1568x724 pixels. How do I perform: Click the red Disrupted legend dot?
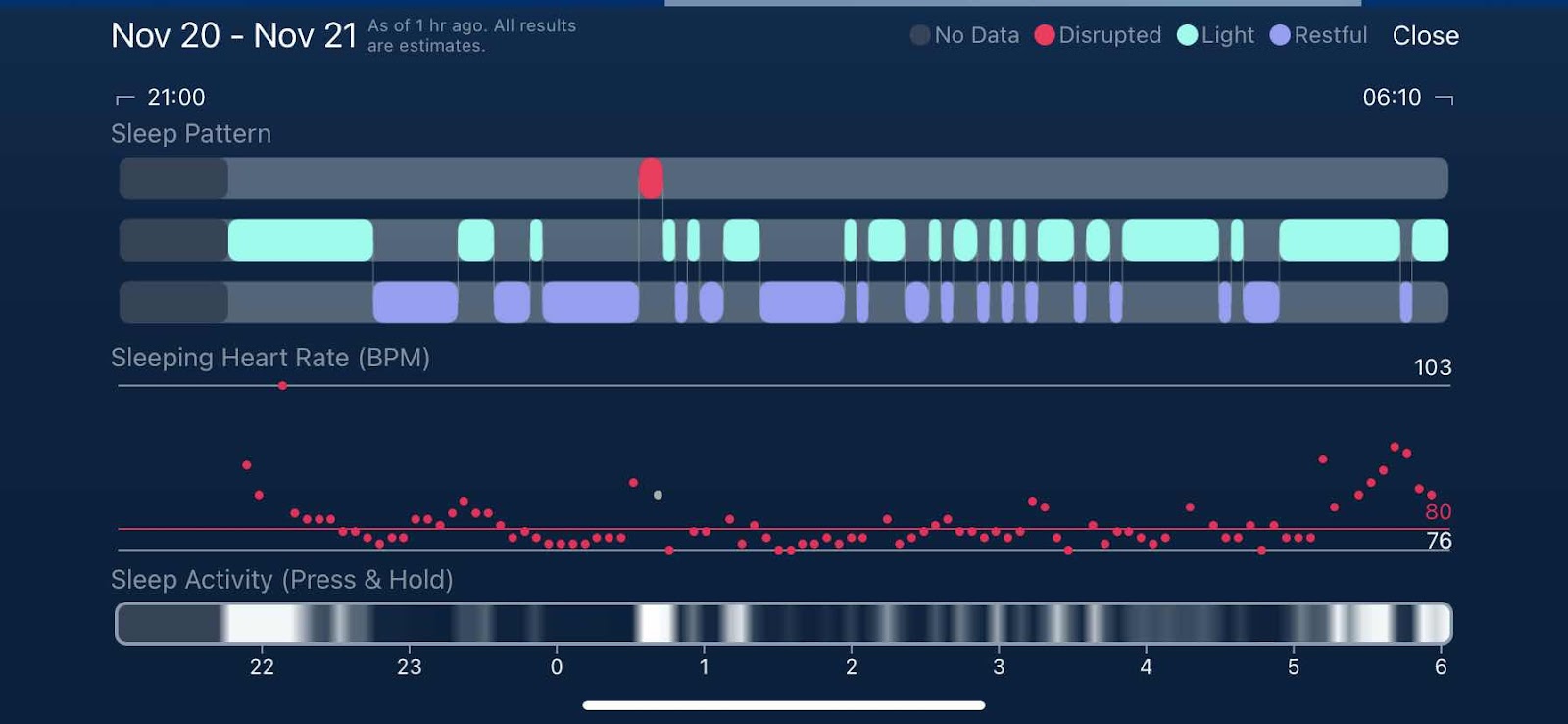[1045, 35]
